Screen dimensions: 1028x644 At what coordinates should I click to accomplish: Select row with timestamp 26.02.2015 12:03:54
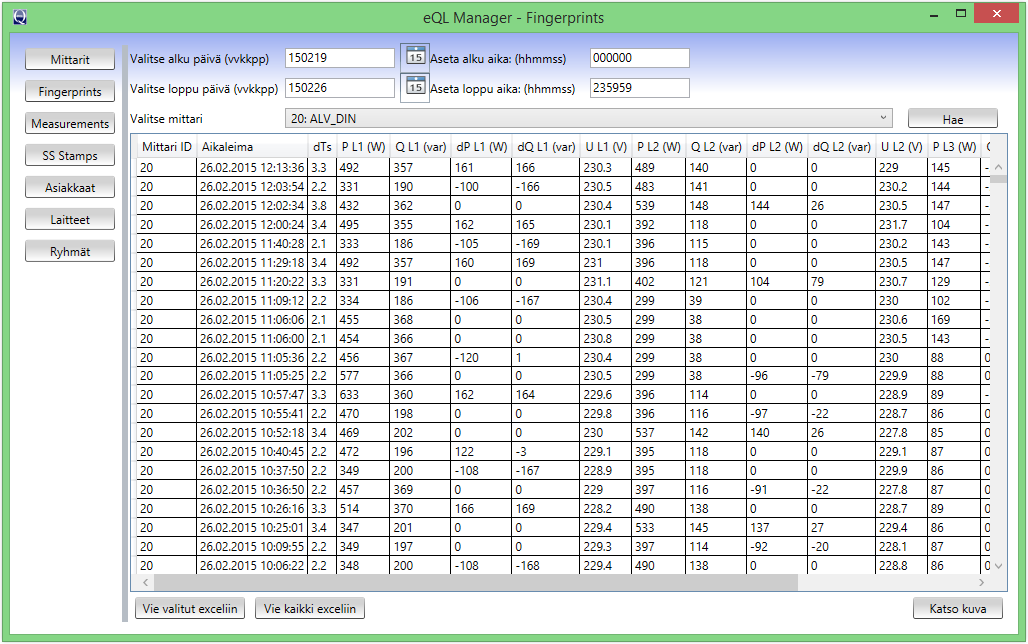[563, 187]
